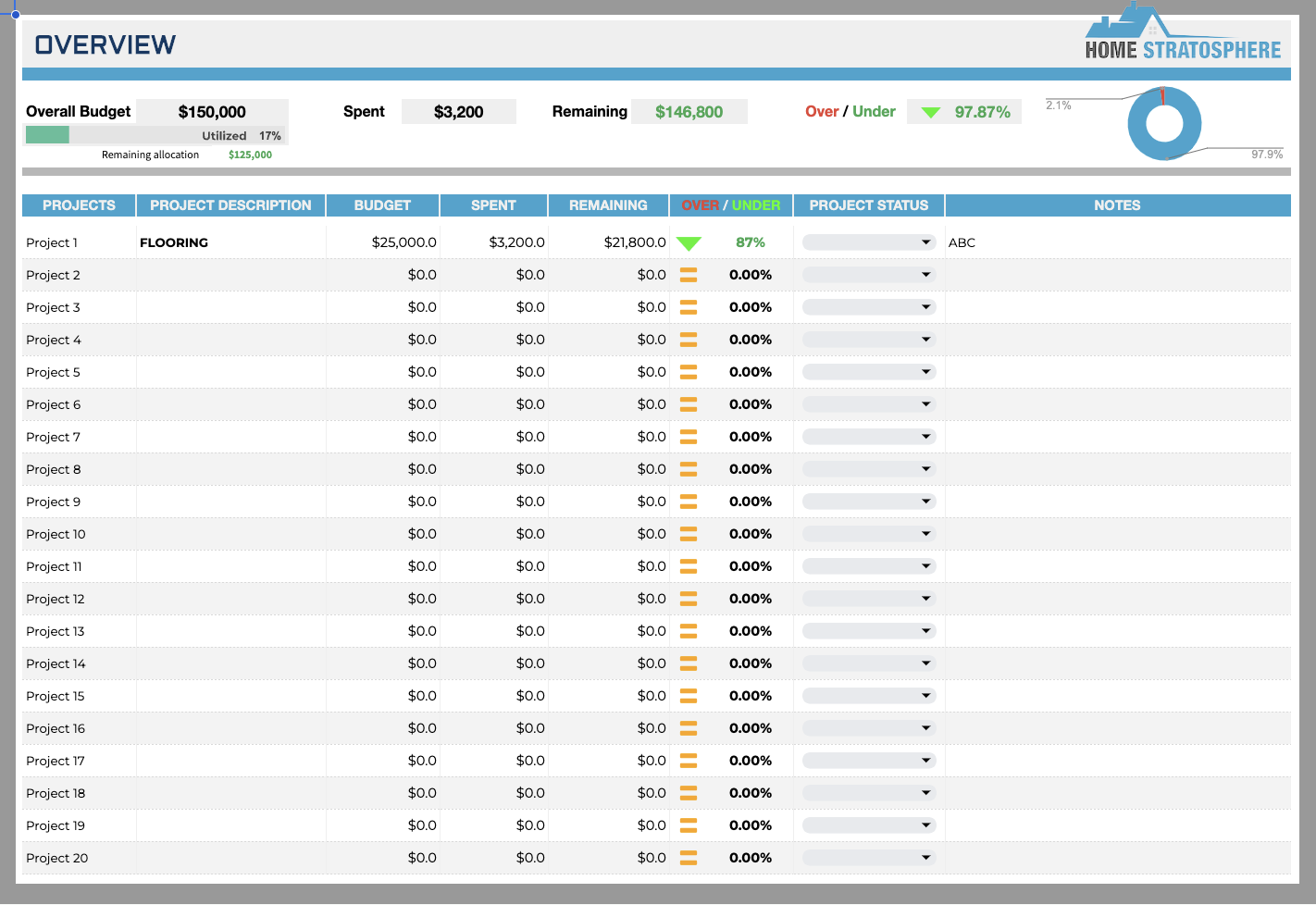Click the green triangle icon in Project 1 row
Image resolution: width=1316 pixels, height=905 pixels.
(x=689, y=243)
